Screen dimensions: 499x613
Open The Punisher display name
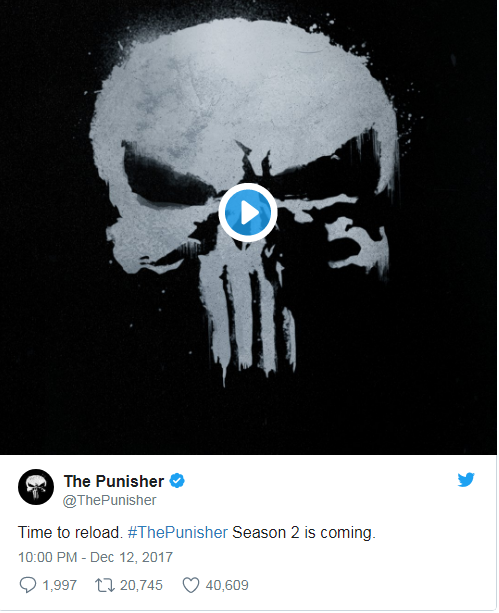coord(114,481)
